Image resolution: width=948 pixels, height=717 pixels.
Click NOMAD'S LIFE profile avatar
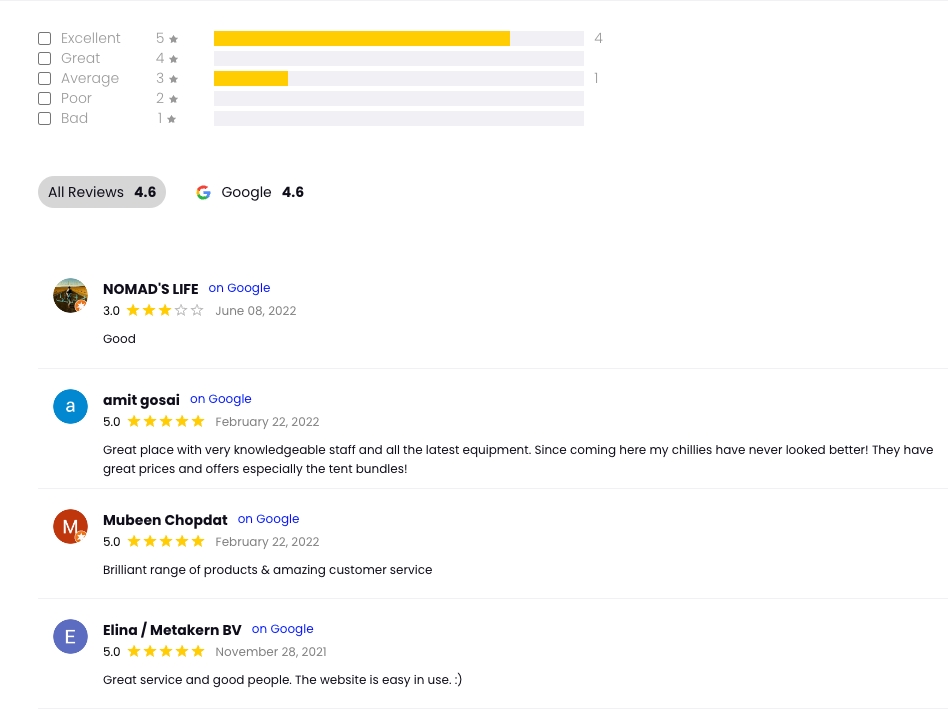[70, 296]
